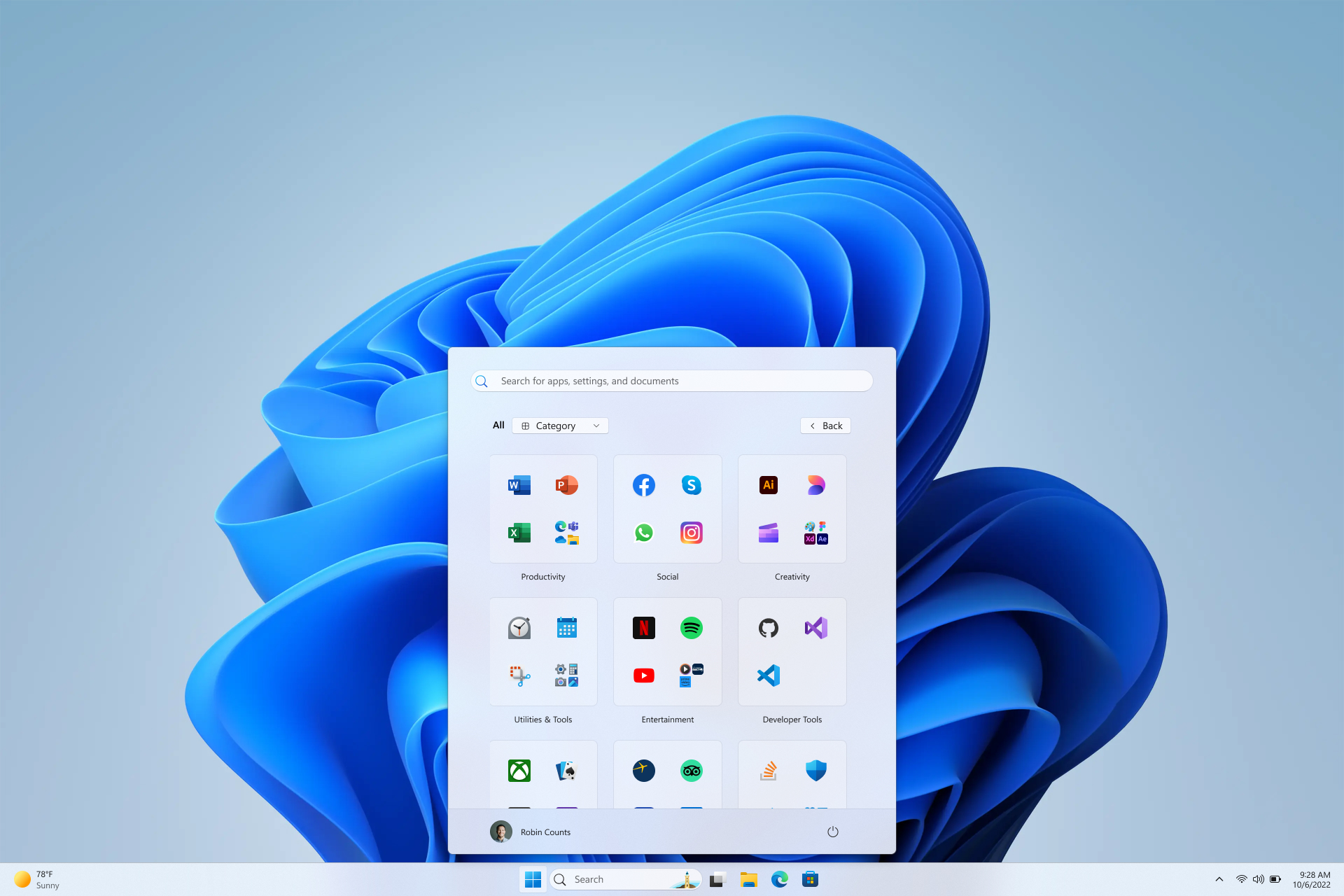
Task: Click the GitHub icon in Developer Tools
Action: coord(767,627)
